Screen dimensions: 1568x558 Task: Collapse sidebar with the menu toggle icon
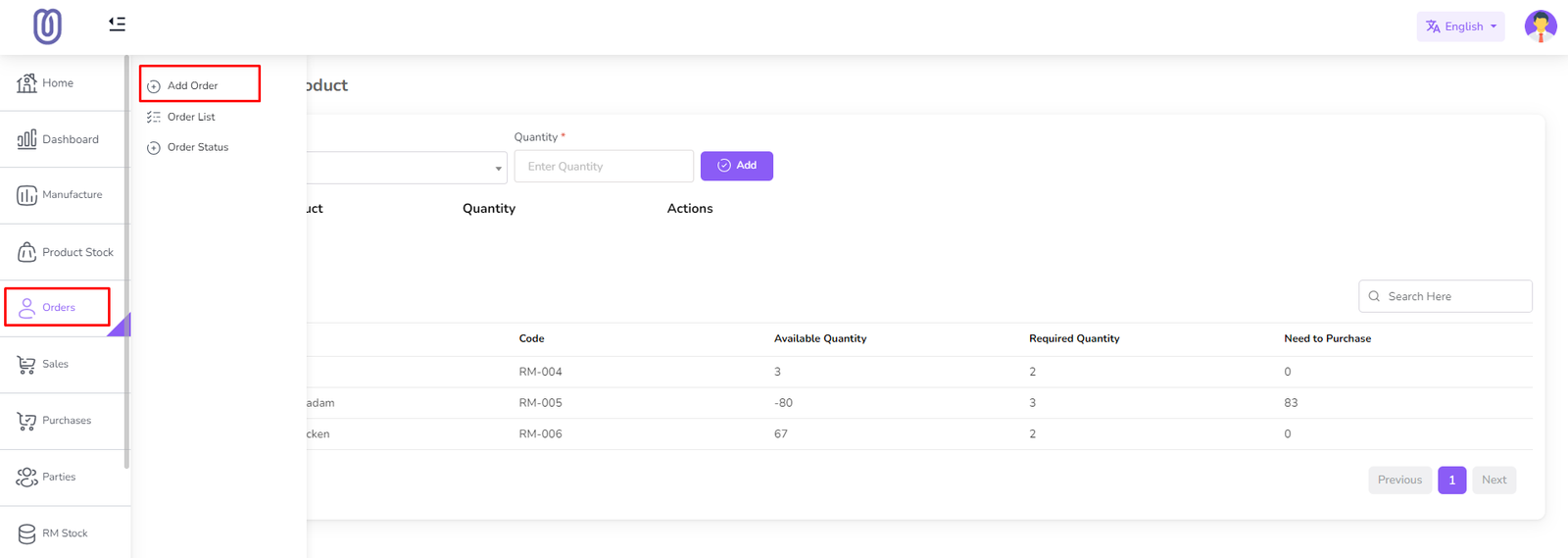pyautogui.click(x=117, y=24)
